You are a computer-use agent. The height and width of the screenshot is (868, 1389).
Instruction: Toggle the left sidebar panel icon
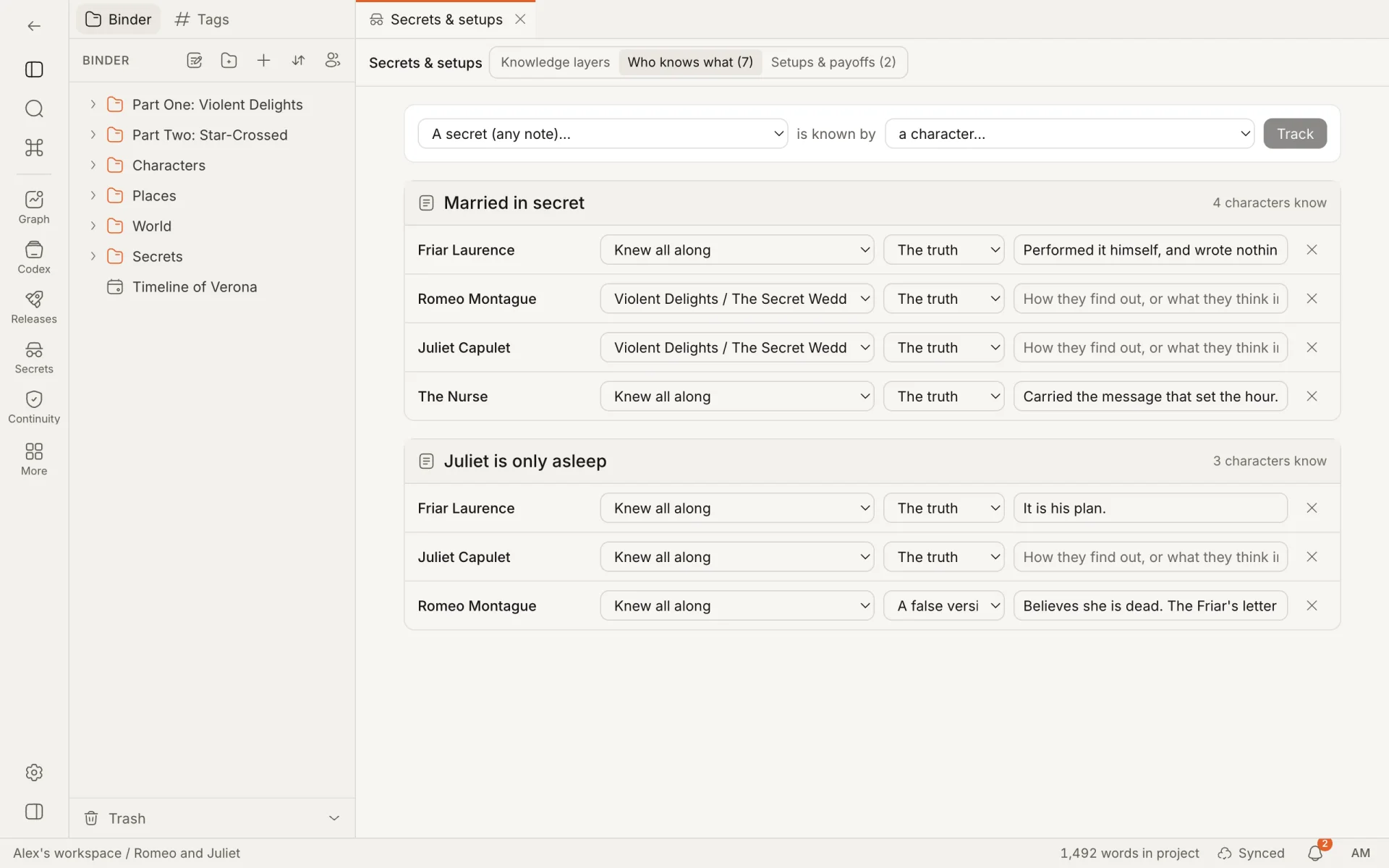pos(34,69)
